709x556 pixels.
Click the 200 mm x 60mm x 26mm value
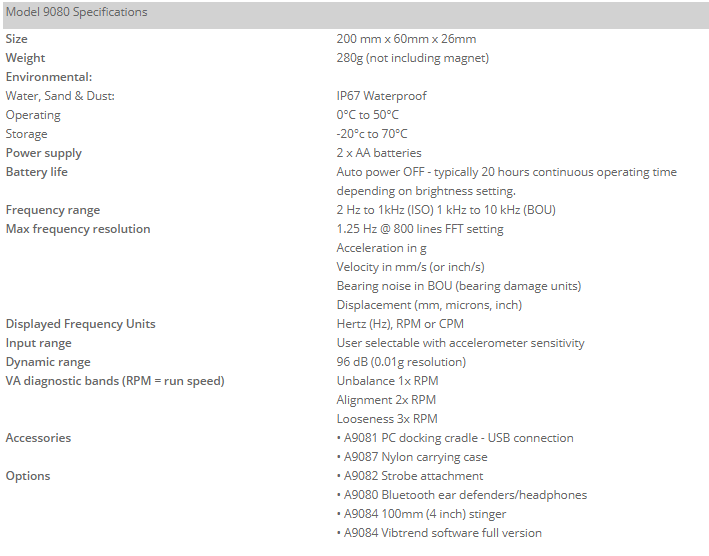pyautogui.click(x=406, y=39)
